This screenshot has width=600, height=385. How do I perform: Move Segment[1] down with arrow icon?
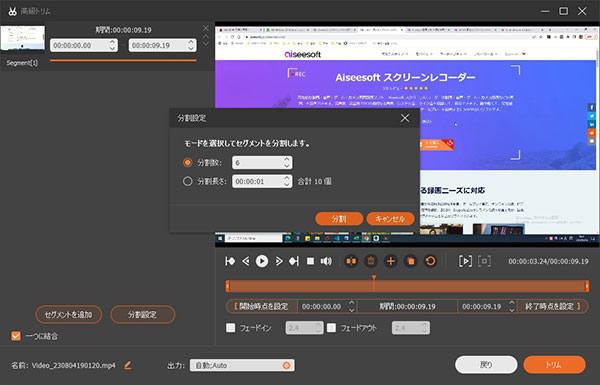tap(206, 44)
